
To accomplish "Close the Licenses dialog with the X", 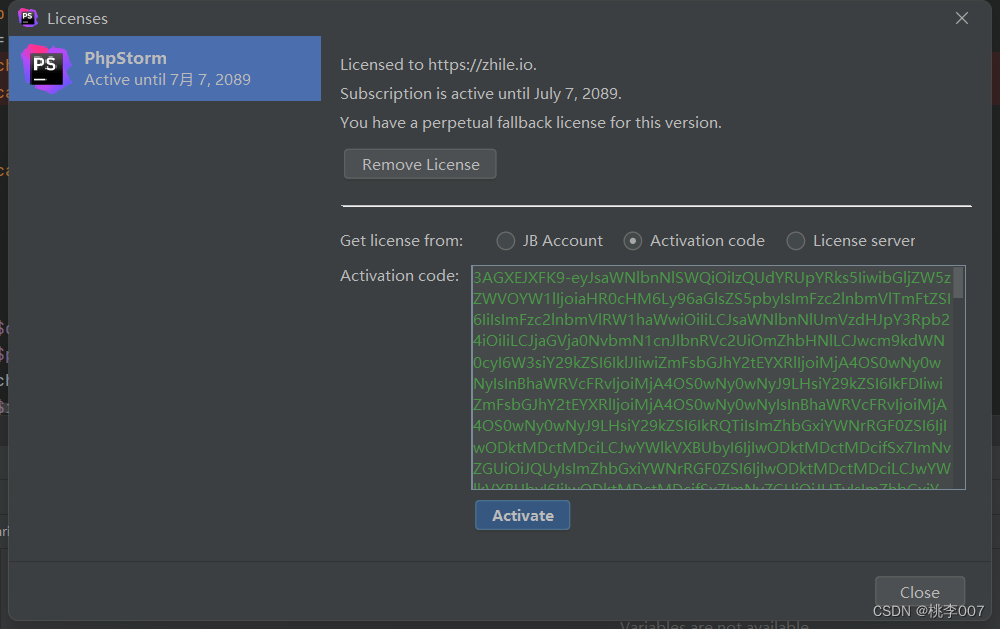I will 962,18.
